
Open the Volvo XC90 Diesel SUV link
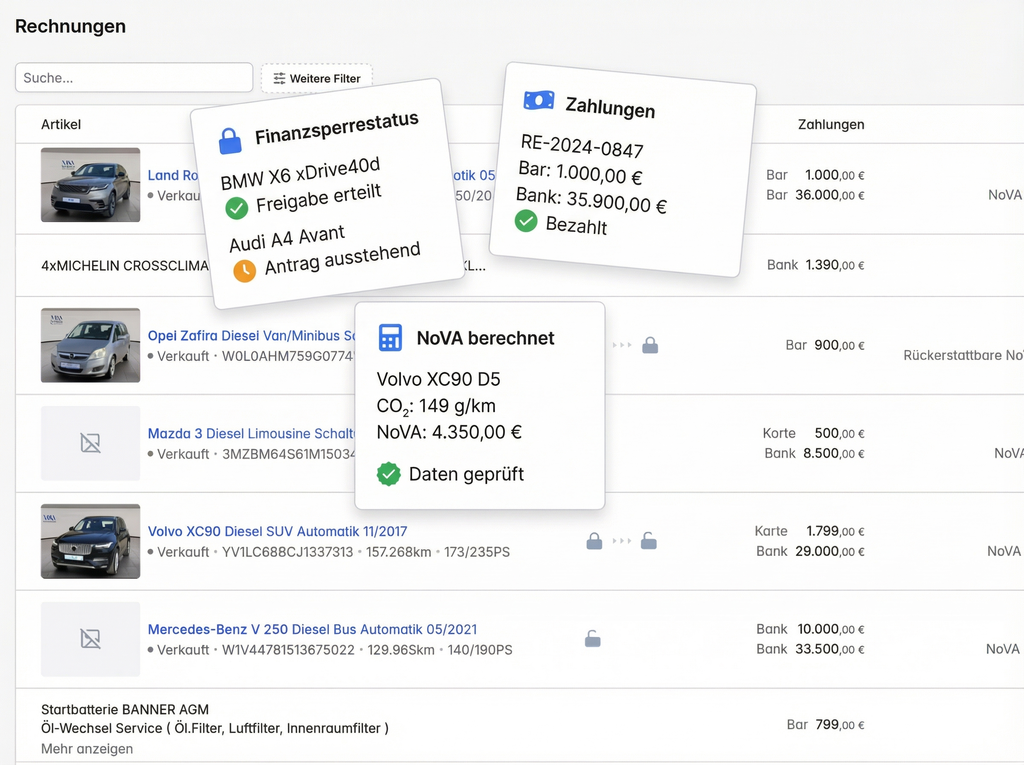click(277, 532)
